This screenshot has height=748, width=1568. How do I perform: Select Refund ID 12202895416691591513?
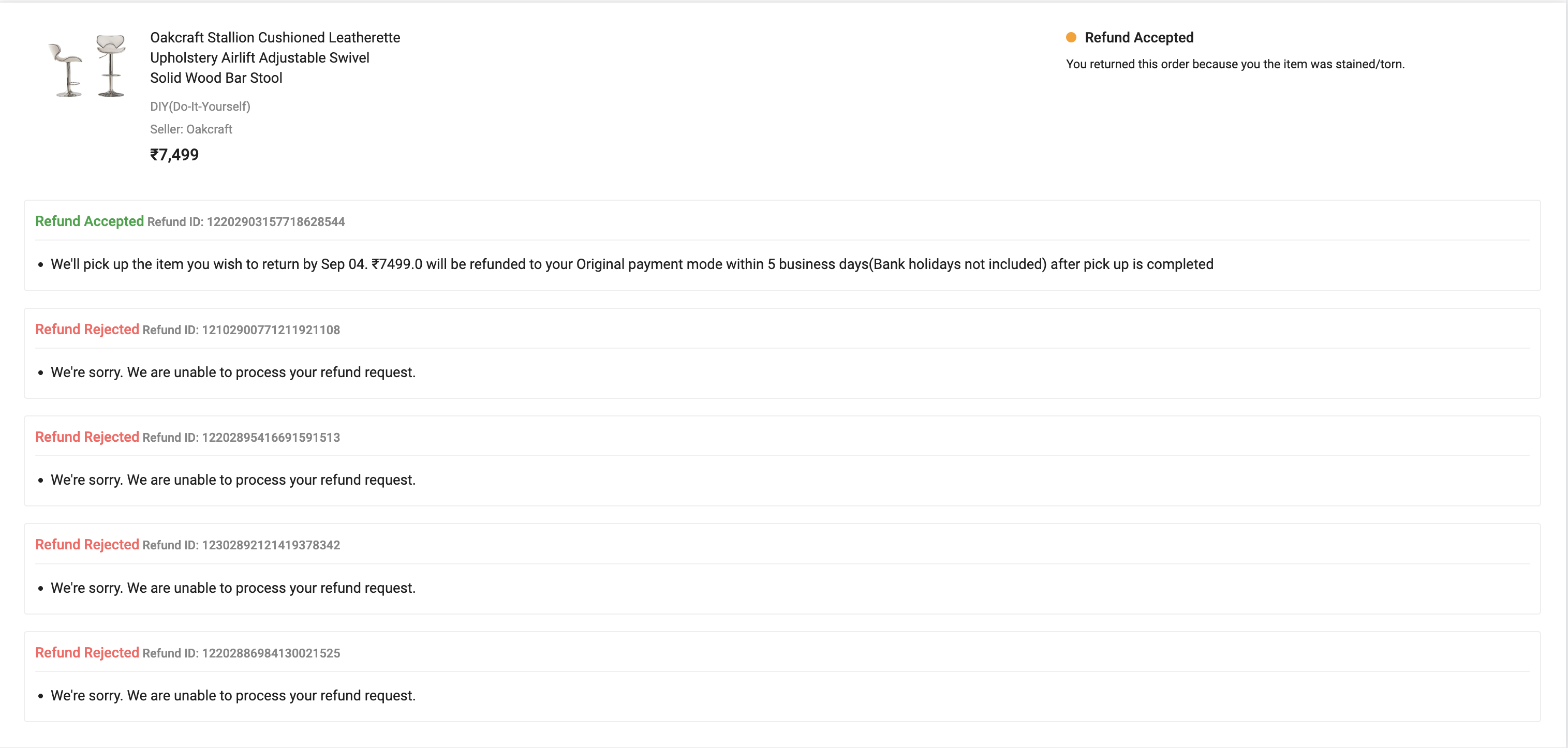point(241,438)
